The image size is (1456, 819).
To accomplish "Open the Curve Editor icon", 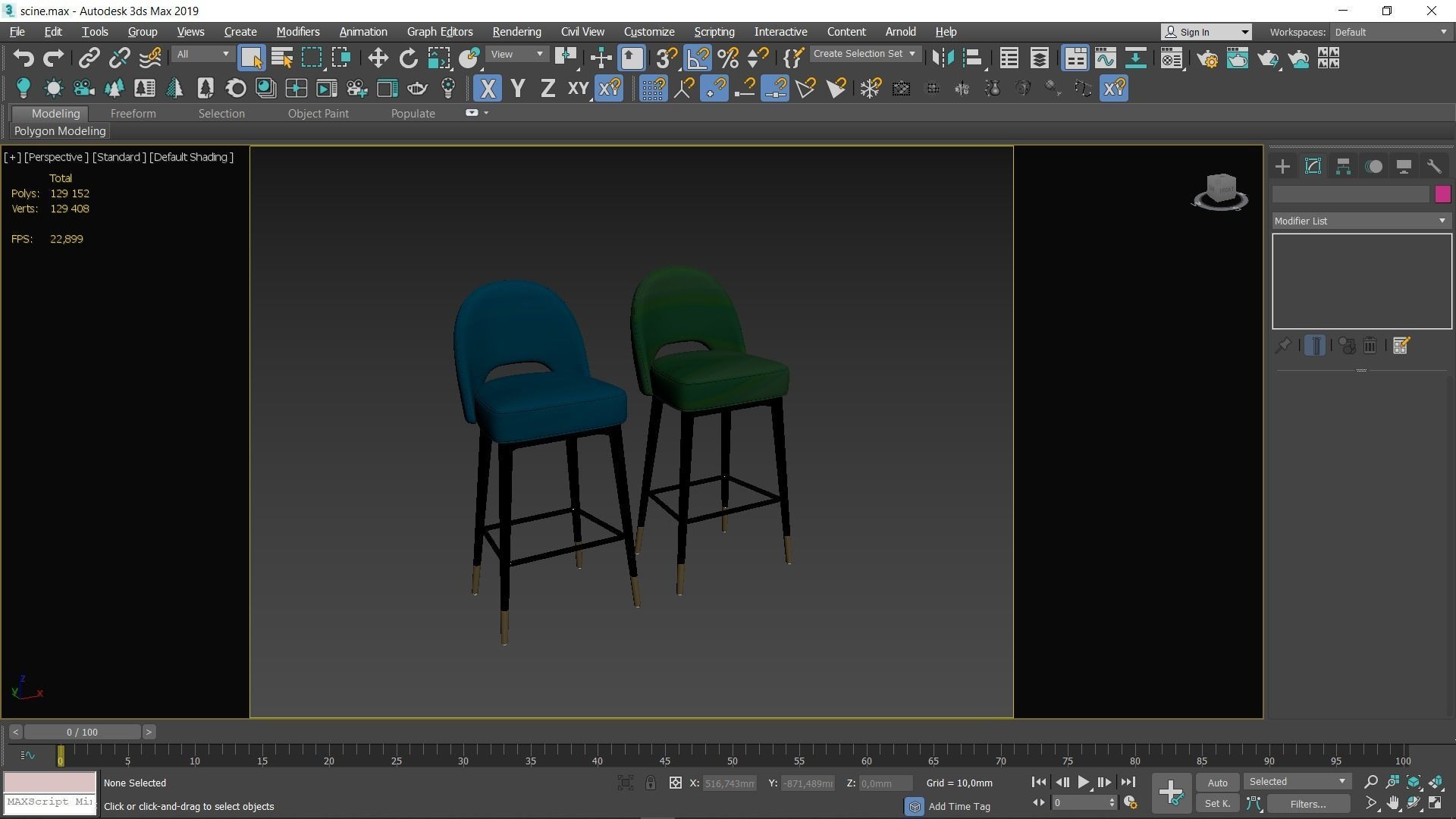I will [x=1105, y=58].
